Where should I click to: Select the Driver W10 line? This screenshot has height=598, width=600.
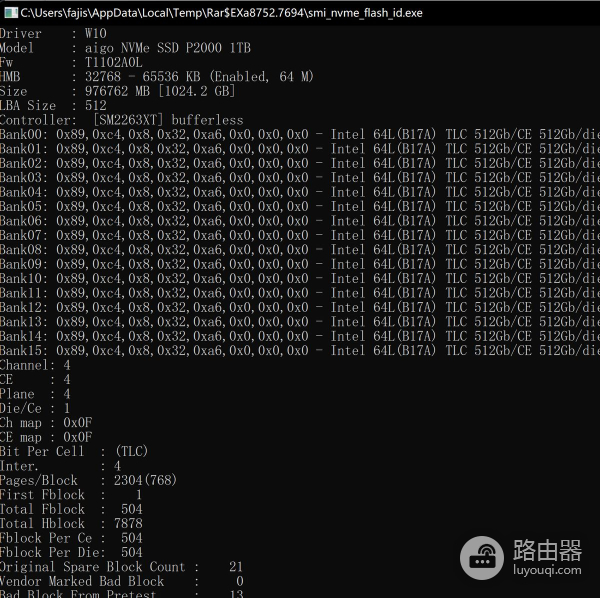(53, 34)
